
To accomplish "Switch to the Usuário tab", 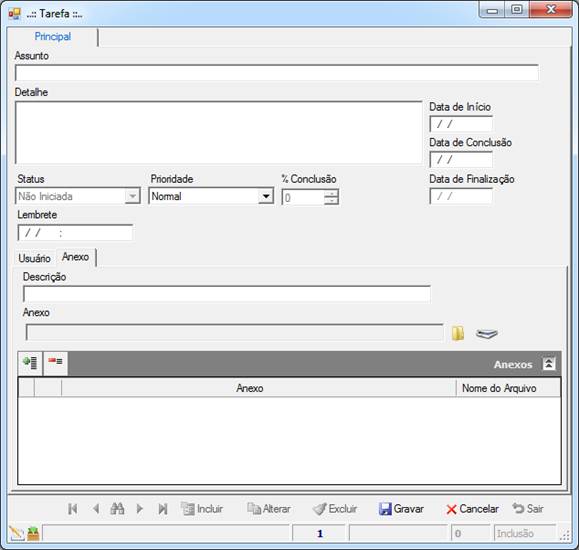I will pos(34,258).
